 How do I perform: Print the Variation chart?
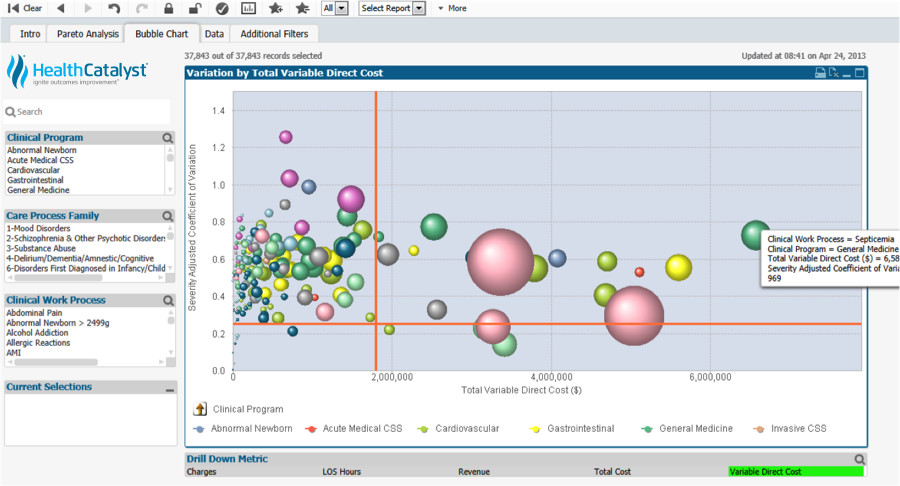coord(820,73)
